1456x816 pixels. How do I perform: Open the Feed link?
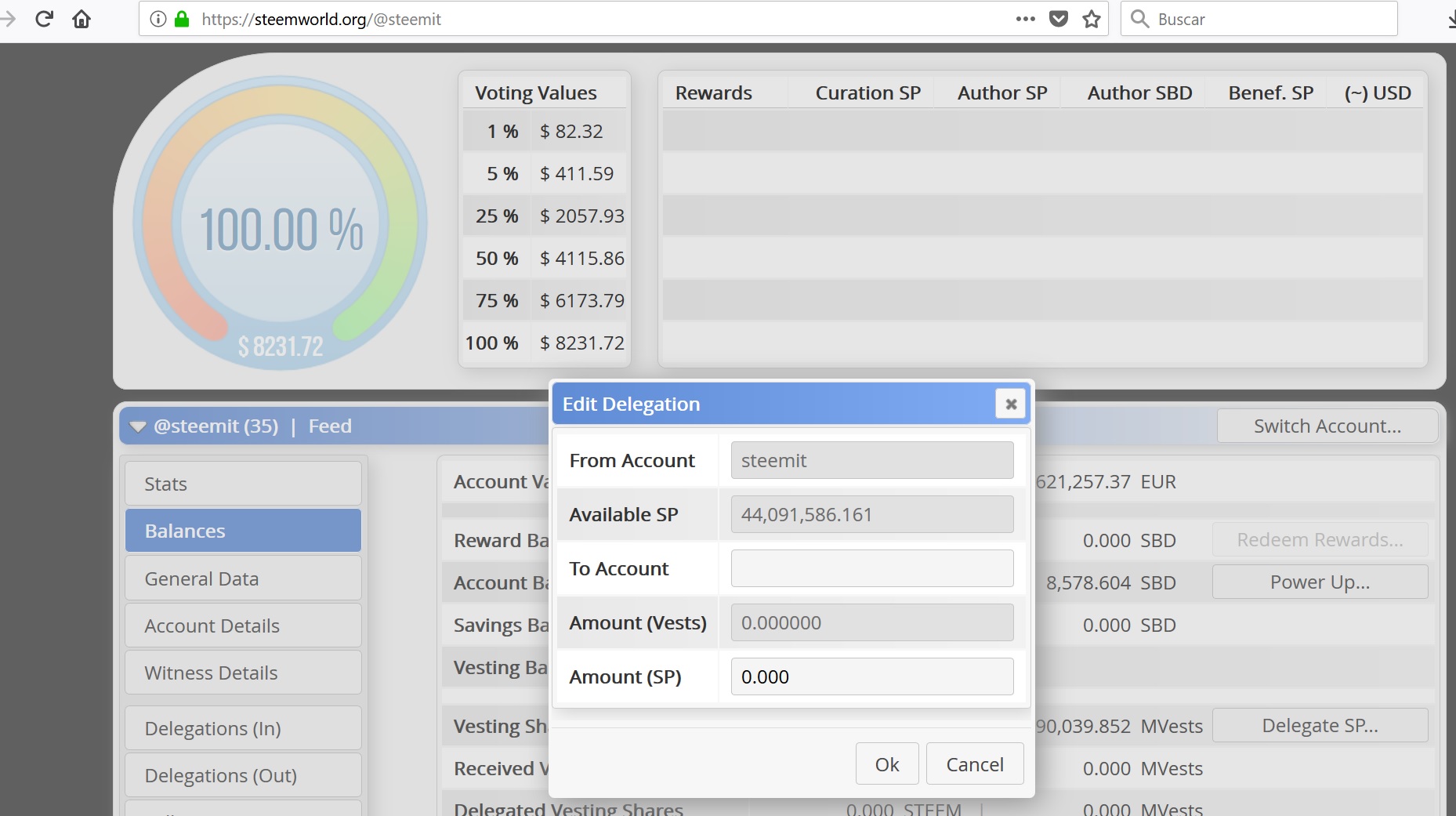click(330, 426)
